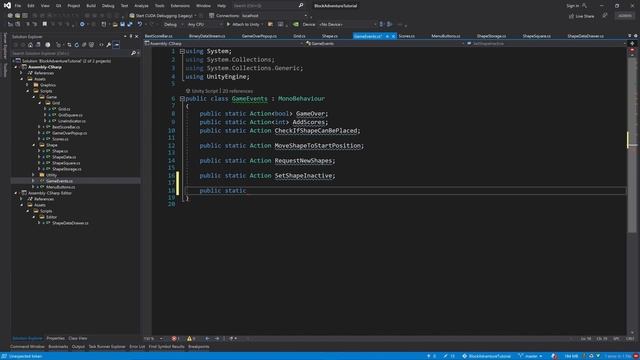
Task: Click the BlockAdventureTutorial repository in status bar
Action: tap(486, 356)
